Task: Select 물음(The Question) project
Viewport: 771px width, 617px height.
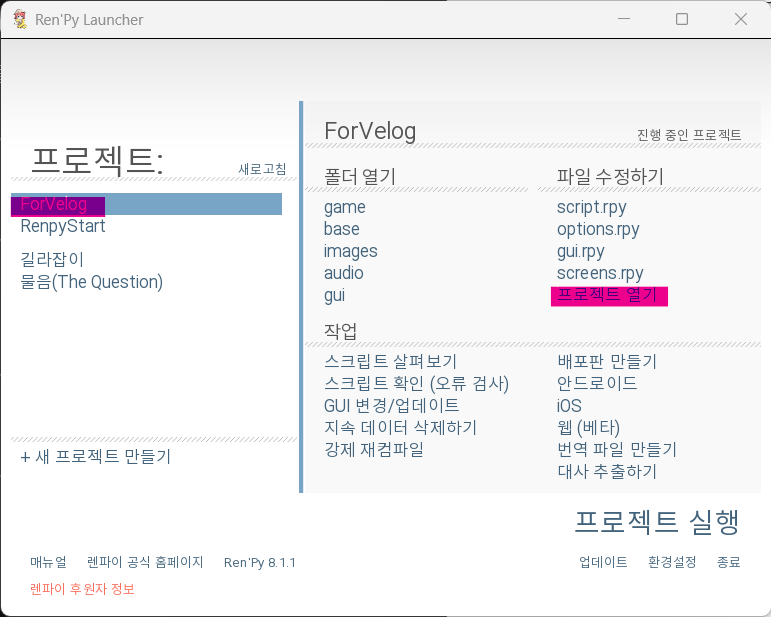Action: pos(91,282)
